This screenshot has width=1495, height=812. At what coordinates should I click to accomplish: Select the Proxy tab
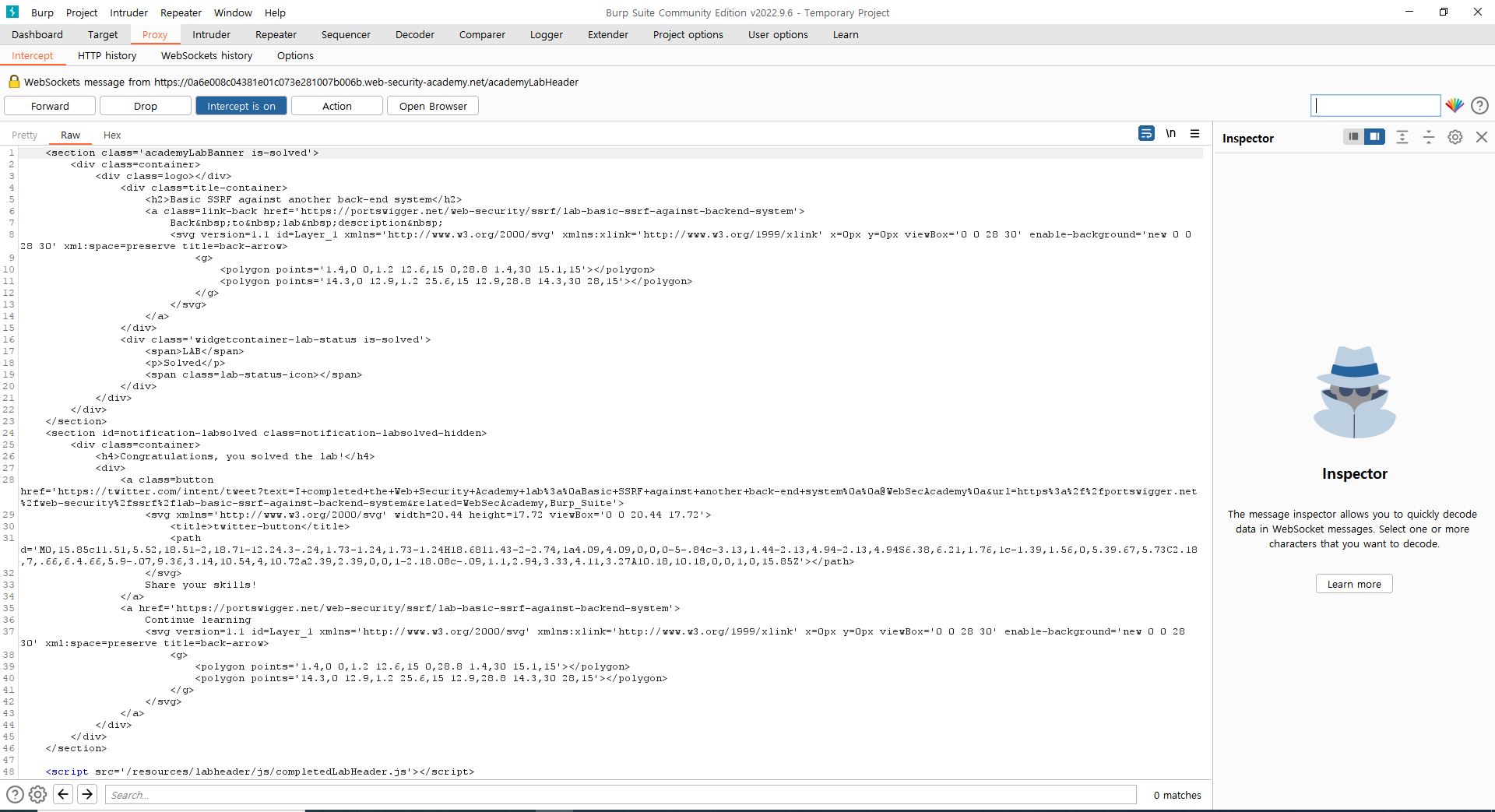pyautogui.click(x=155, y=34)
